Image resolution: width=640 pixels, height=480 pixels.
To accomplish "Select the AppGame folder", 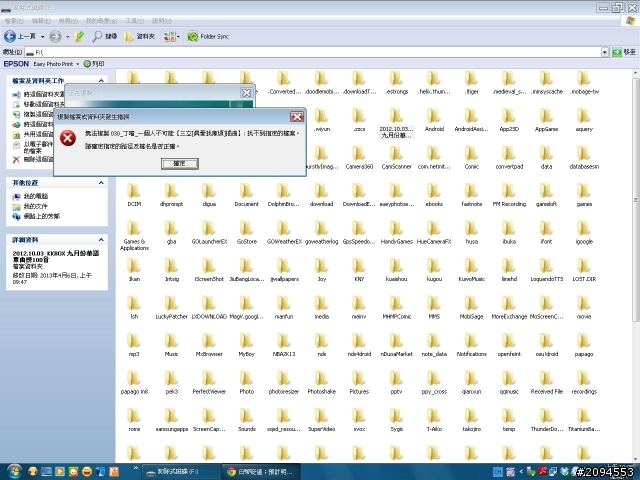I will coord(547,120).
